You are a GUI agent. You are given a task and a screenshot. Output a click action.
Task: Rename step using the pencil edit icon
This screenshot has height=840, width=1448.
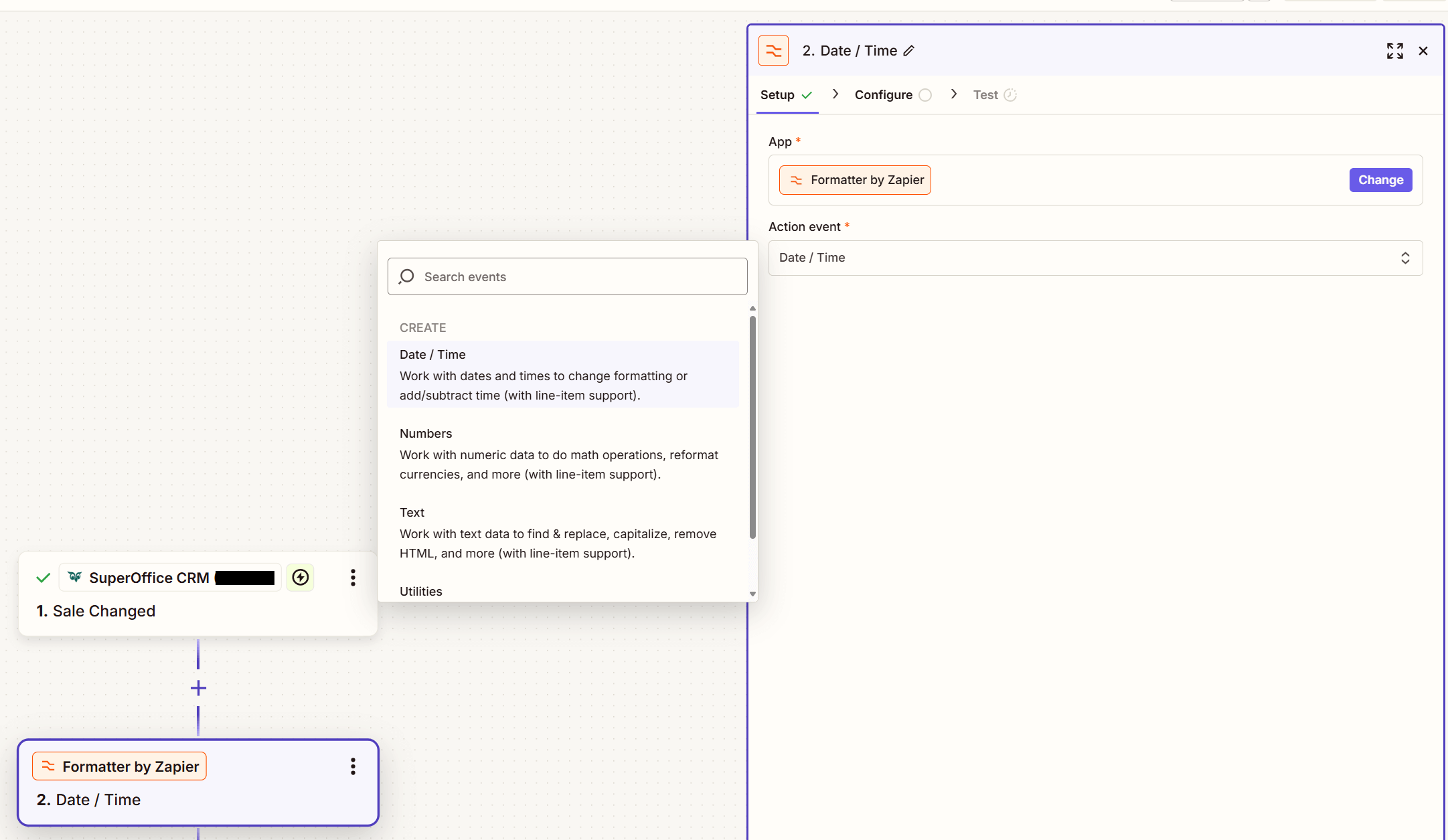(x=908, y=51)
